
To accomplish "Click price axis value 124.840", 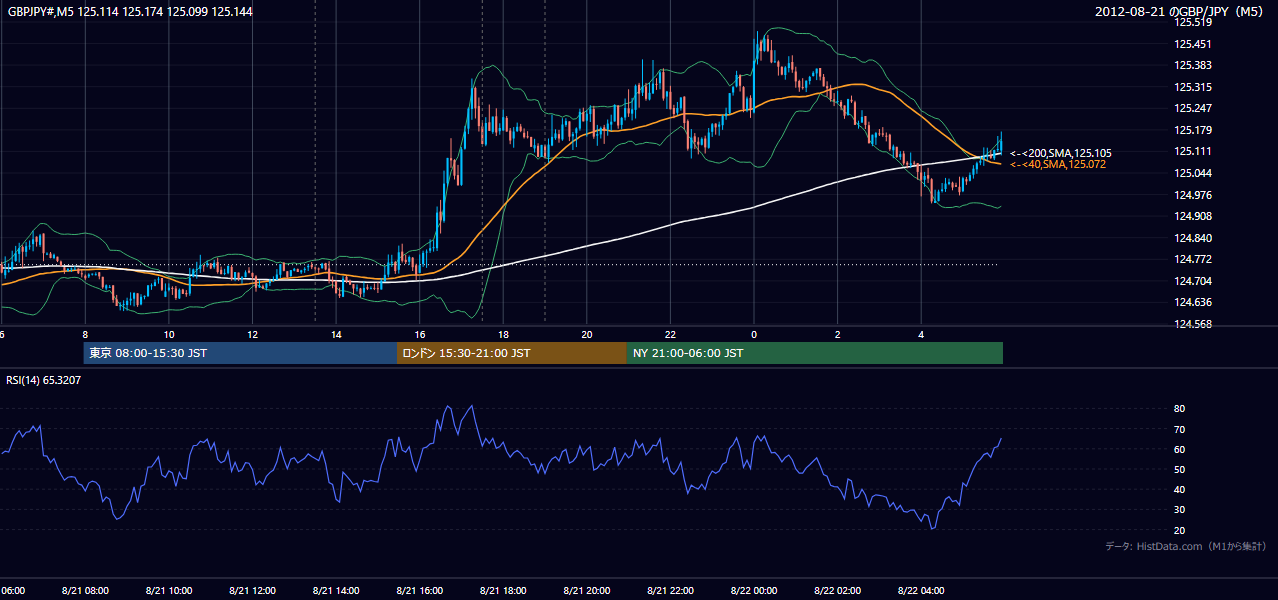I will (x=1192, y=238).
